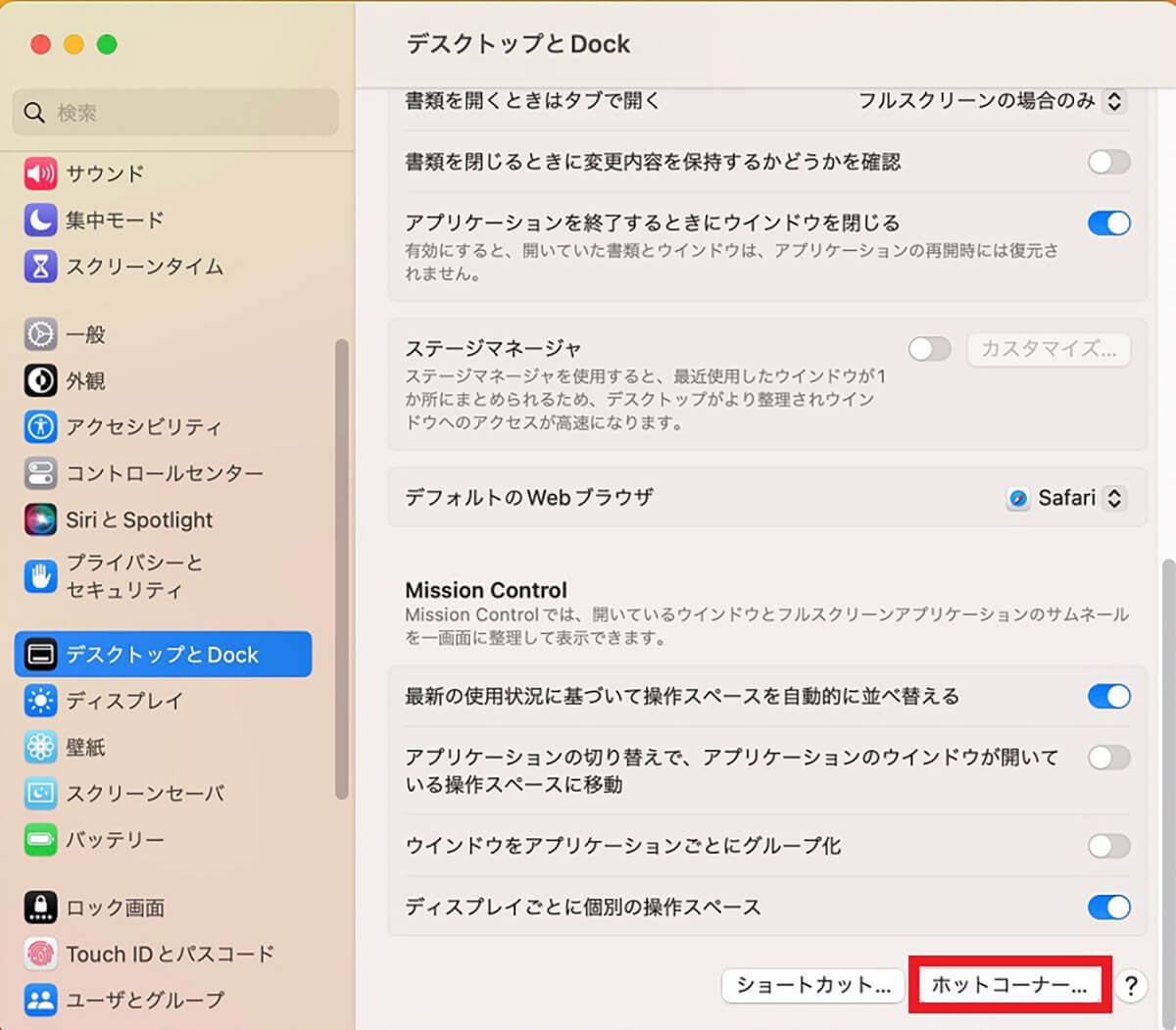Click the sidebar scrollbar
The image size is (1176, 1030).
341,568
